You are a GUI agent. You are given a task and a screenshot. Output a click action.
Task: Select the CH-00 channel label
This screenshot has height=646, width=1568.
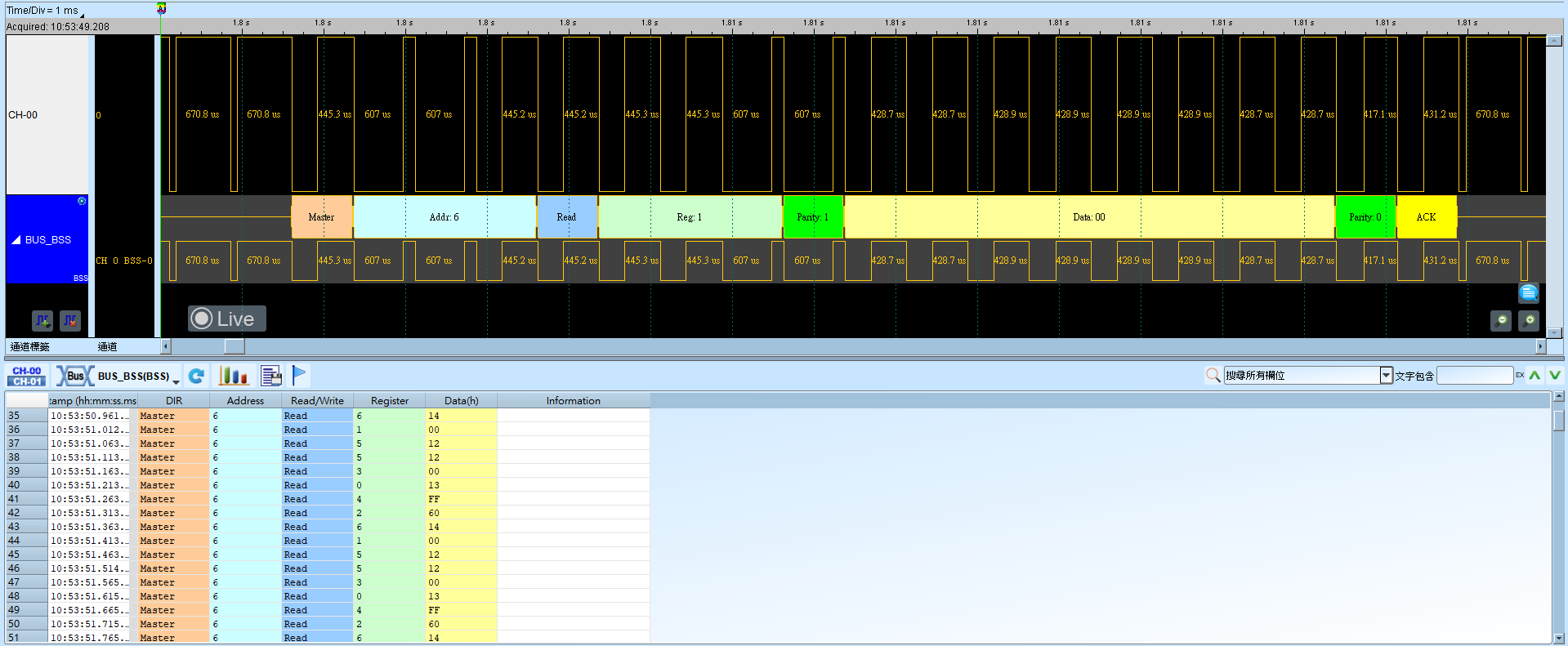click(x=23, y=115)
